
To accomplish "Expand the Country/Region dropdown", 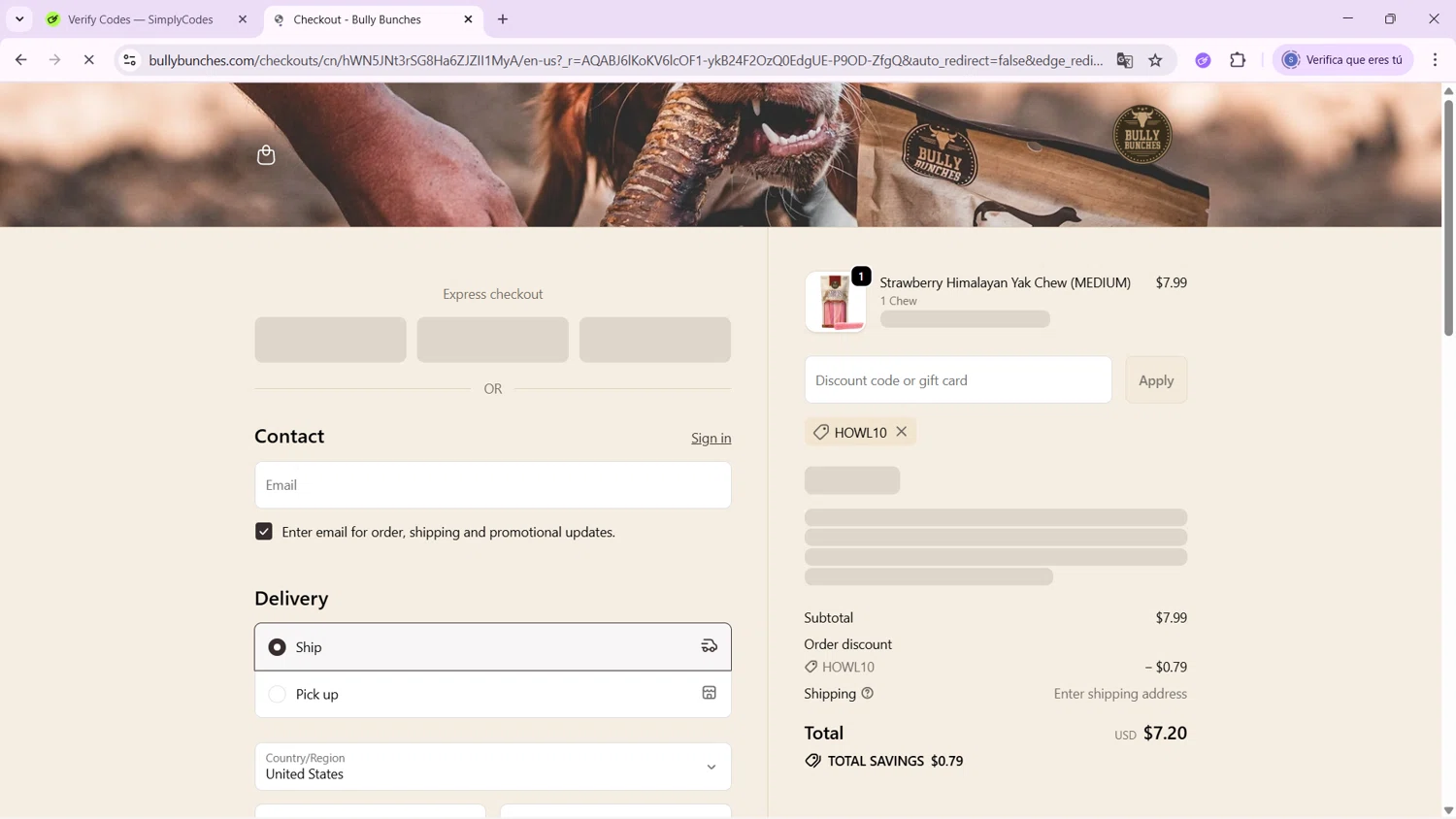I will tap(493, 767).
